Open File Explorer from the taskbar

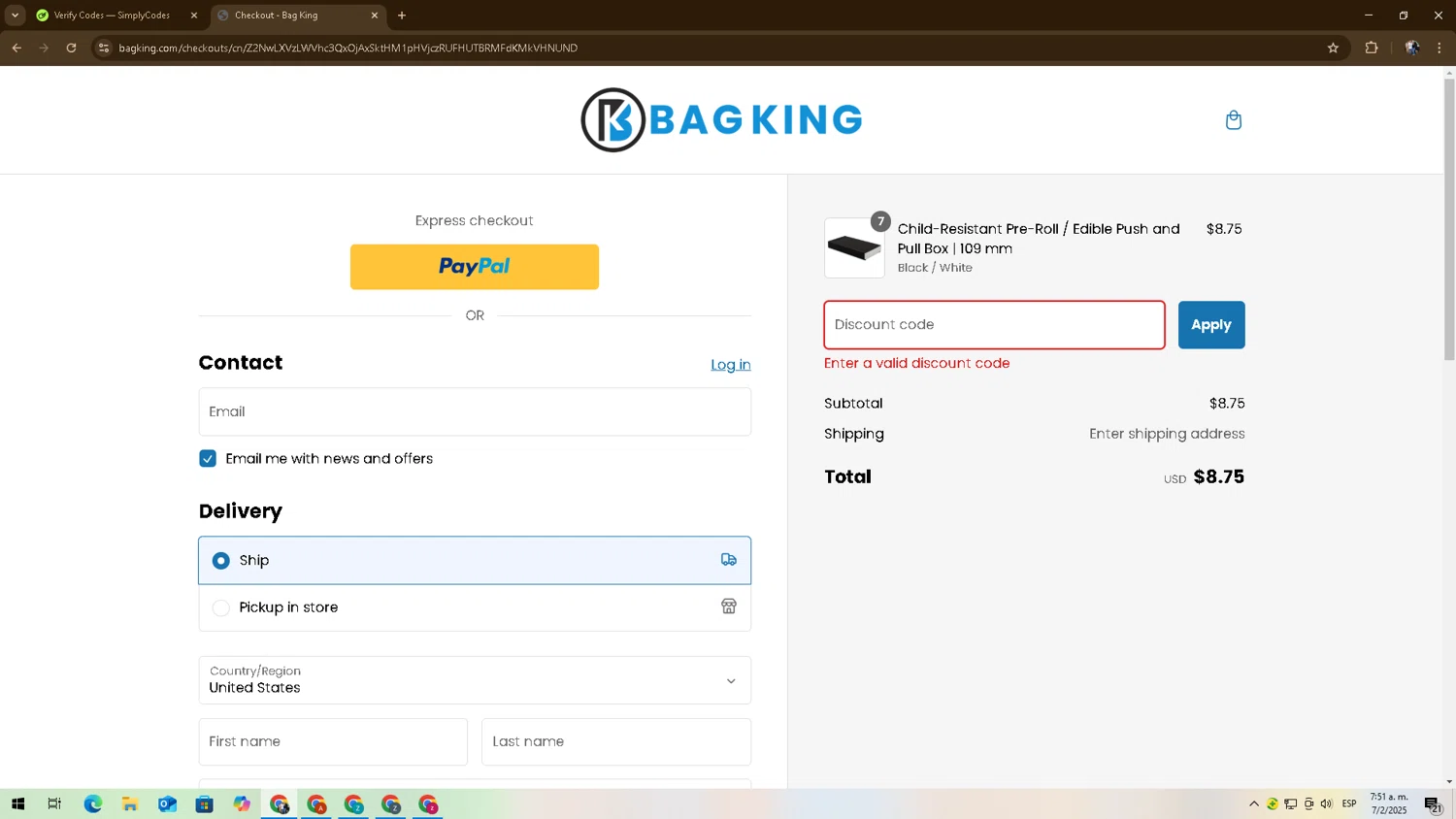[129, 804]
